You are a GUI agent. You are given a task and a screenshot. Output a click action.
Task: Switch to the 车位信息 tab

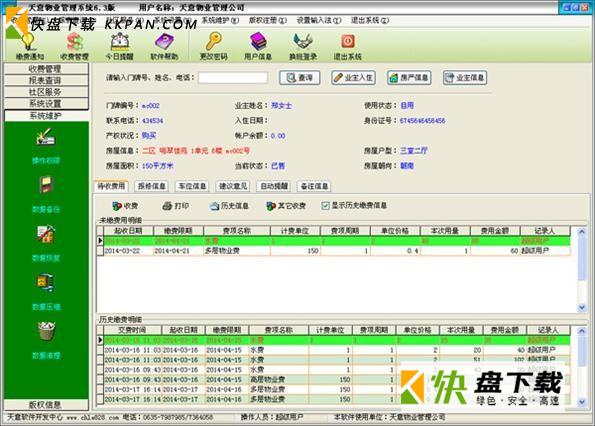coord(192,186)
